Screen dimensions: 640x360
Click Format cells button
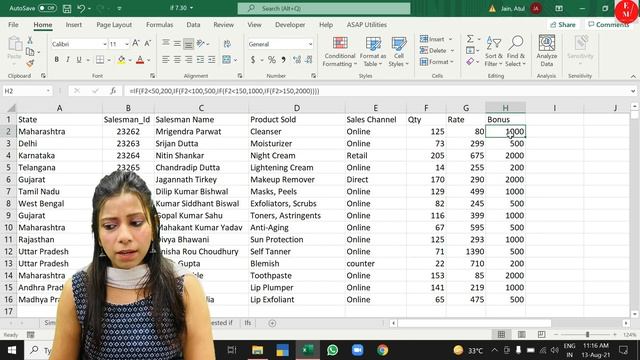point(437,62)
